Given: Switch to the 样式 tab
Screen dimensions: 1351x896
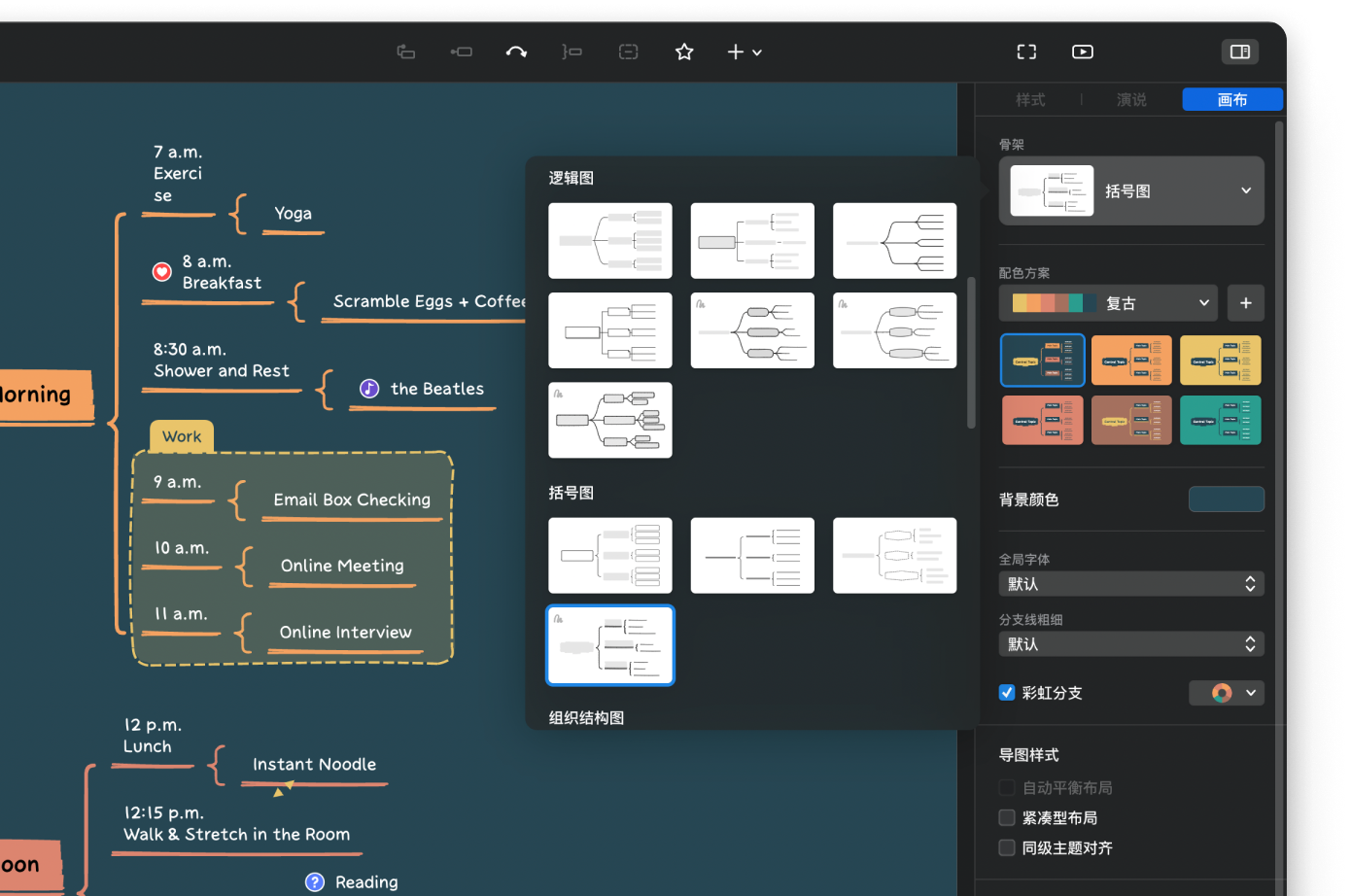Looking at the screenshot, I should click(1030, 99).
